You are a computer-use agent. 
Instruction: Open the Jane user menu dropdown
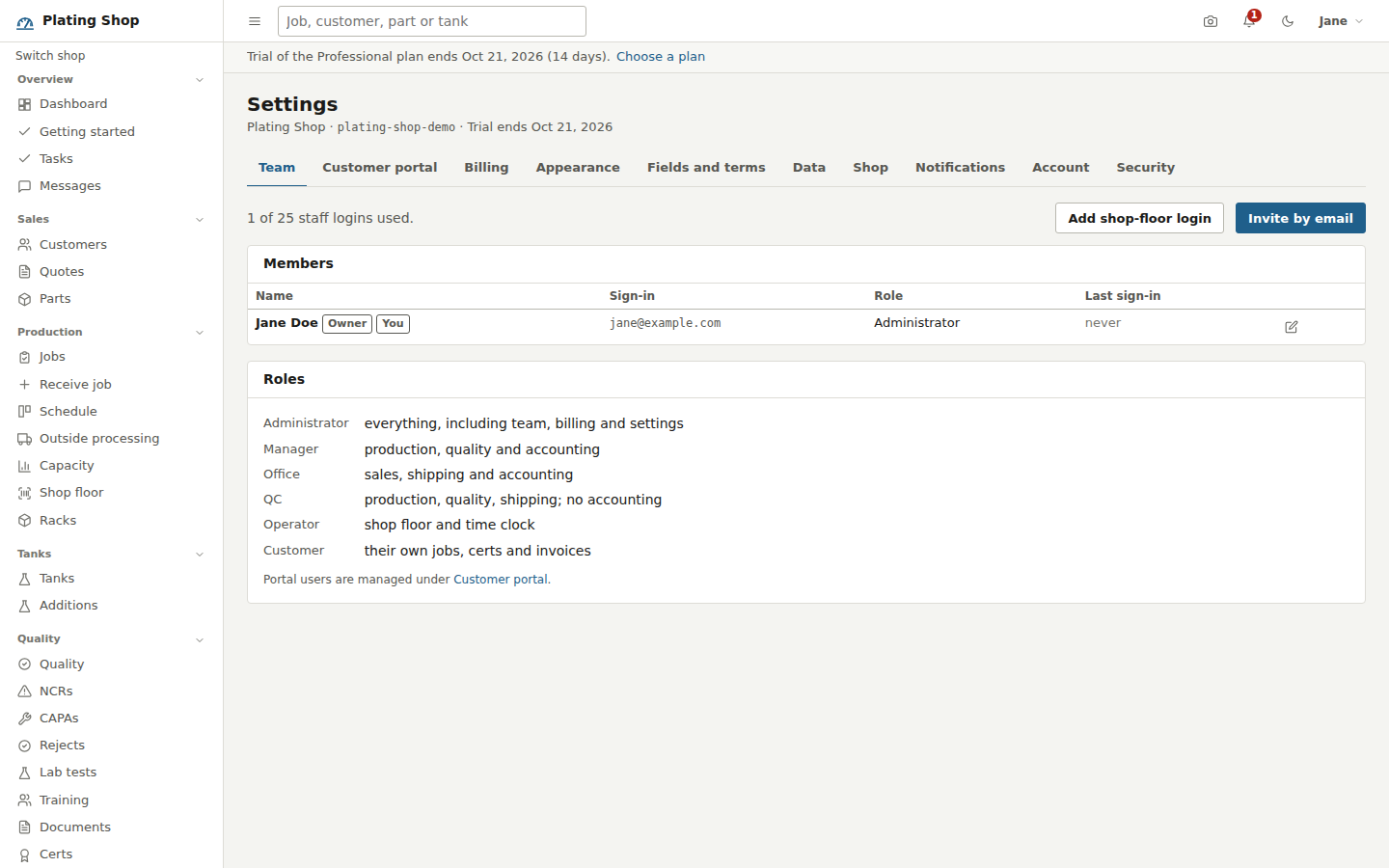click(1340, 21)
